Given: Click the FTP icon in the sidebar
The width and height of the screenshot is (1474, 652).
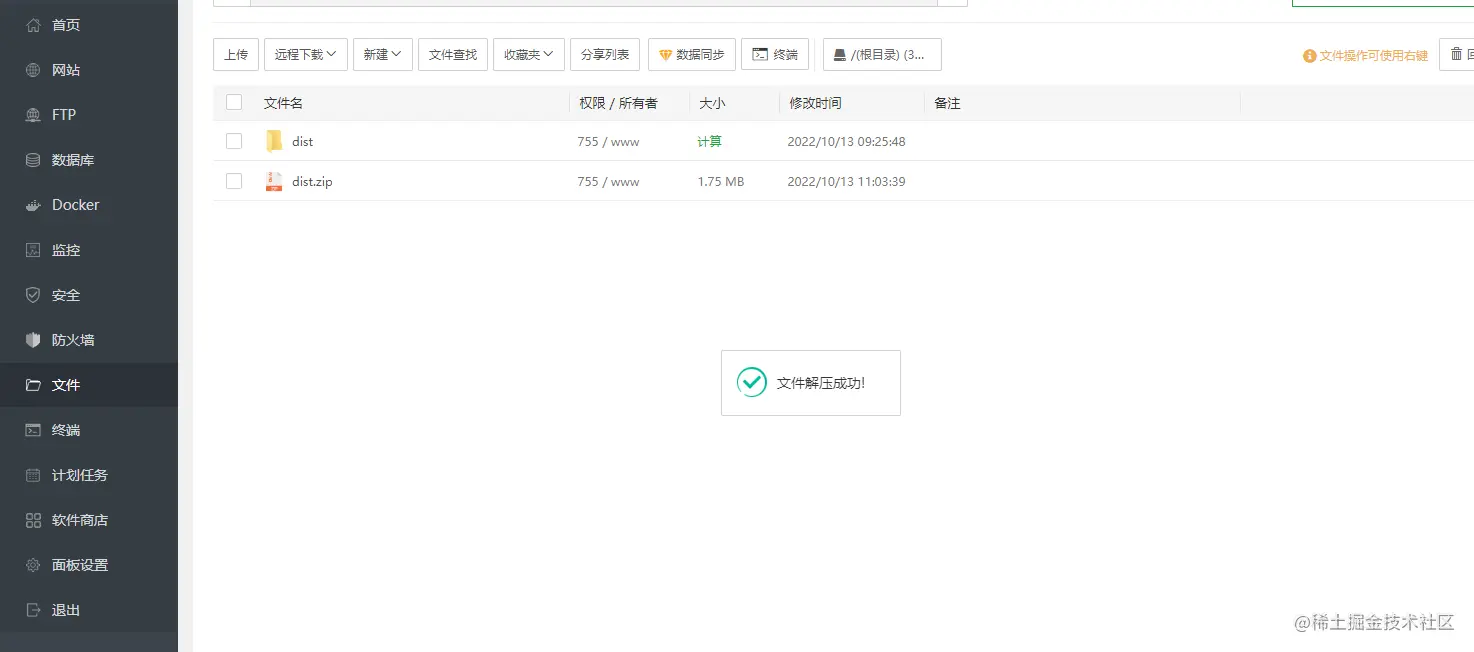Looking at the screenshot, I should pyautogui.click(x=33, y=115).
